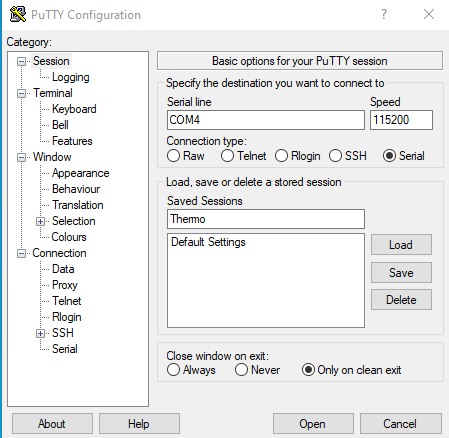
Task: Click the Speed input field
Action: [401, 120]
